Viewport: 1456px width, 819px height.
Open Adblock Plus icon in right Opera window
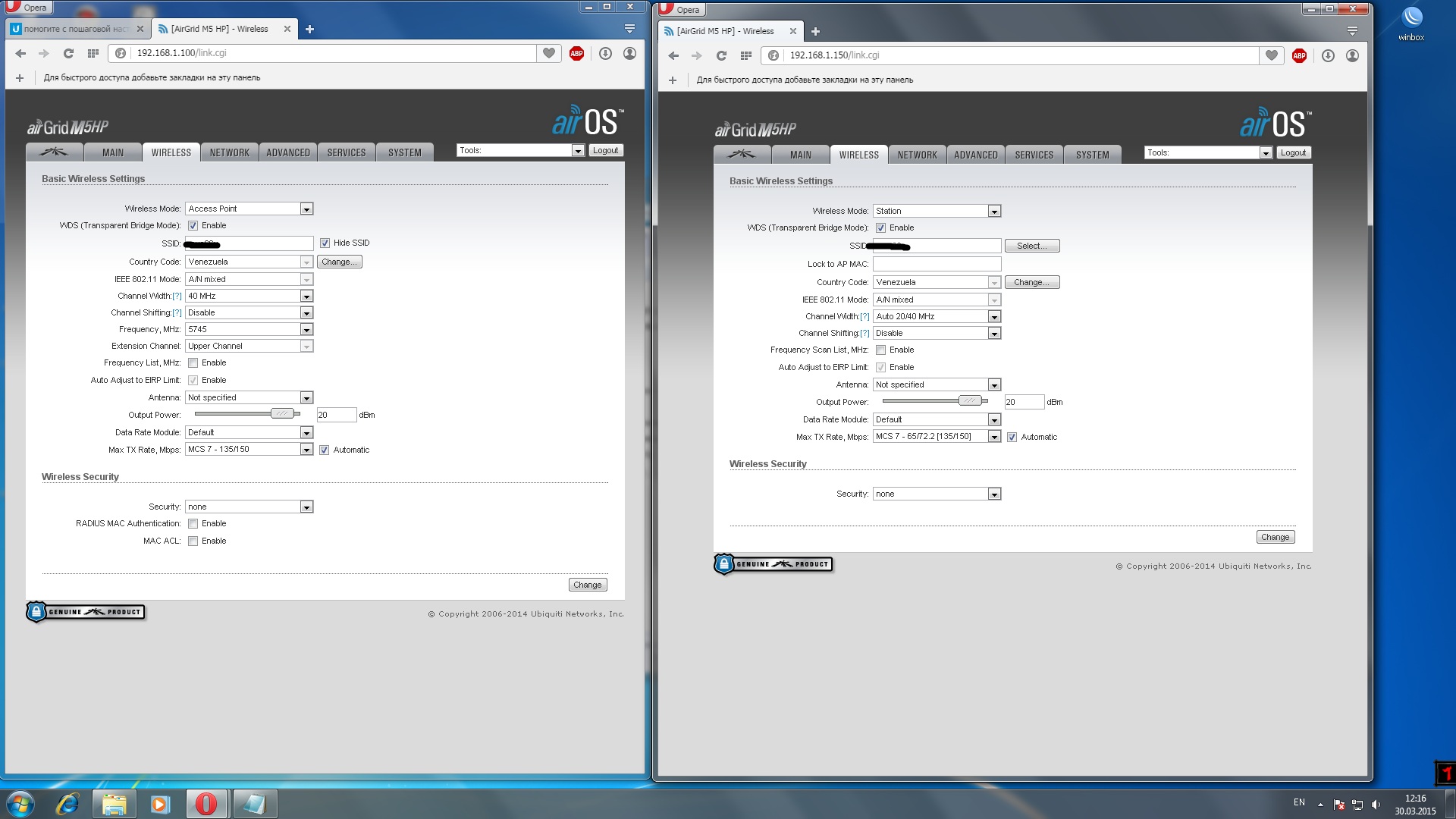(1299, 55)
